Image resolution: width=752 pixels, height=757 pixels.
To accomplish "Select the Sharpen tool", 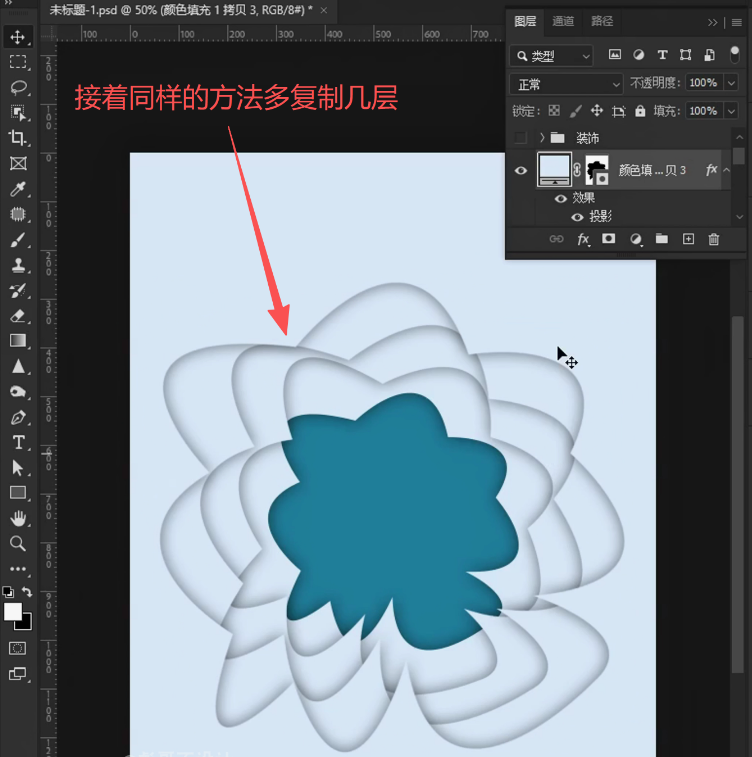I will 18,366.
